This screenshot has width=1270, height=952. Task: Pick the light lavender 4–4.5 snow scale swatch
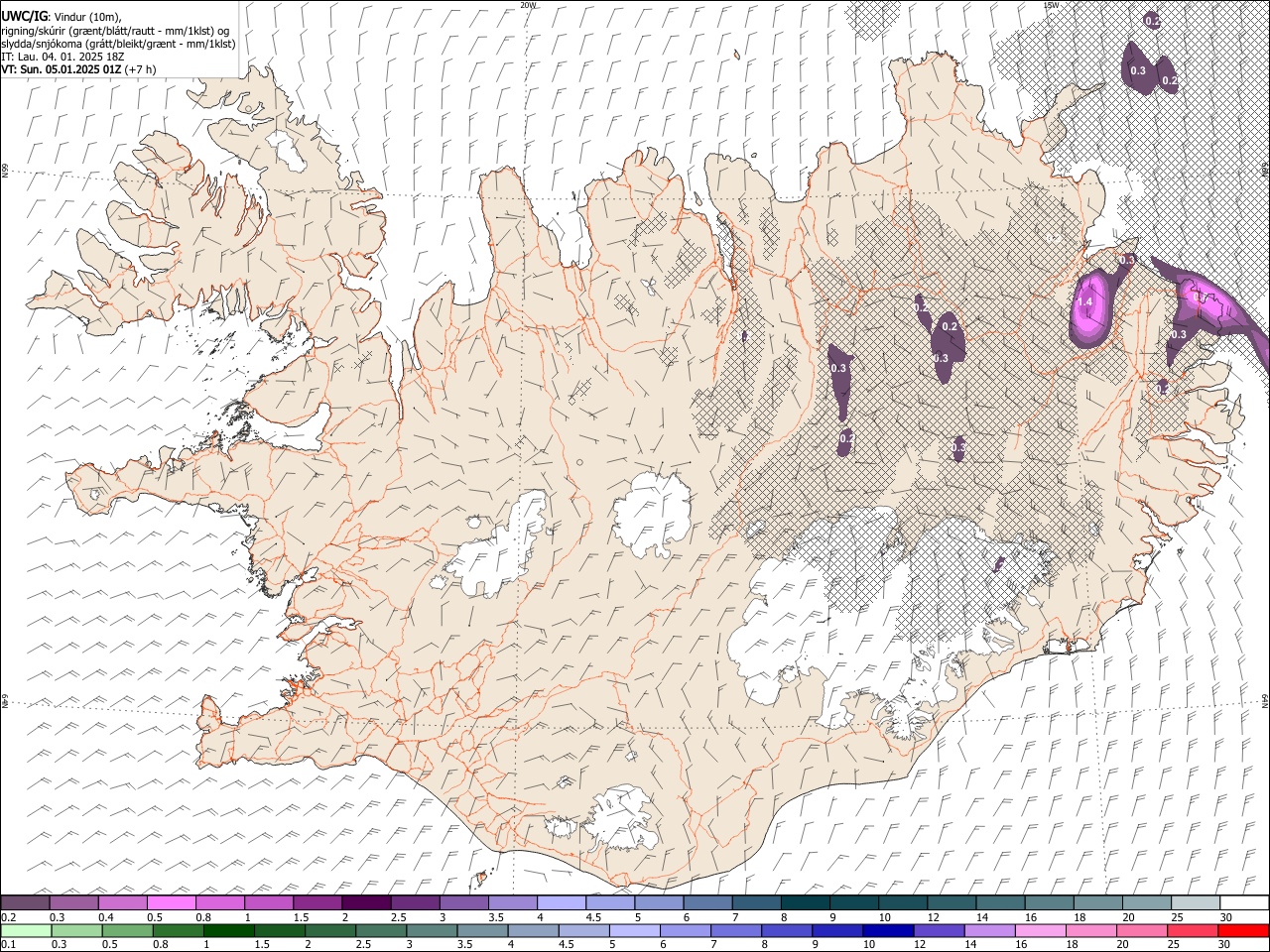[x=562, y=902]
